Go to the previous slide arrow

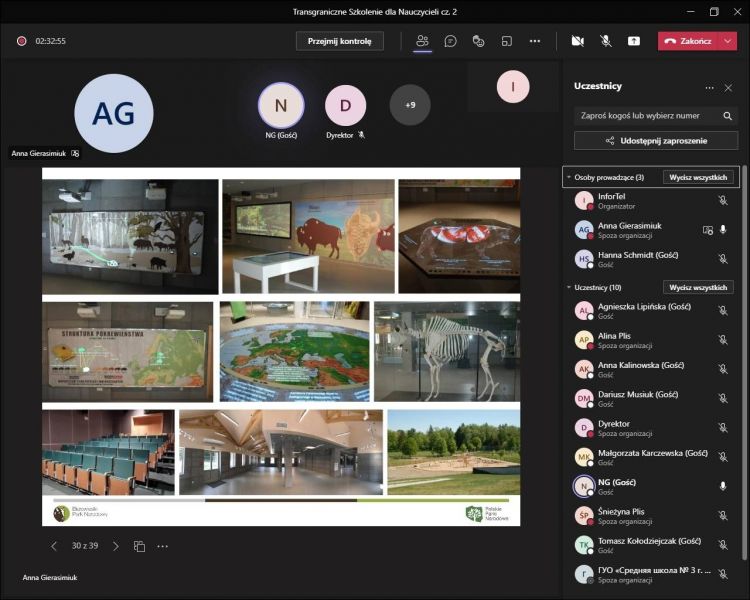[55, 546]
